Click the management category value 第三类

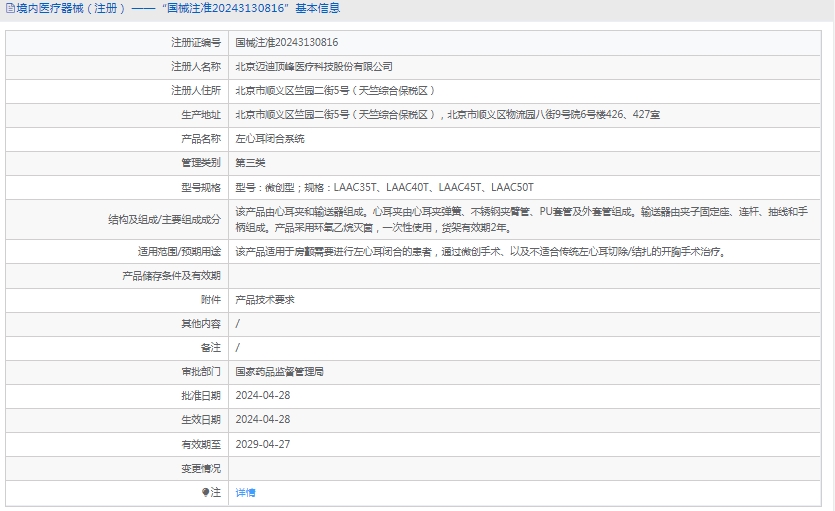click(x=250, y=163)
